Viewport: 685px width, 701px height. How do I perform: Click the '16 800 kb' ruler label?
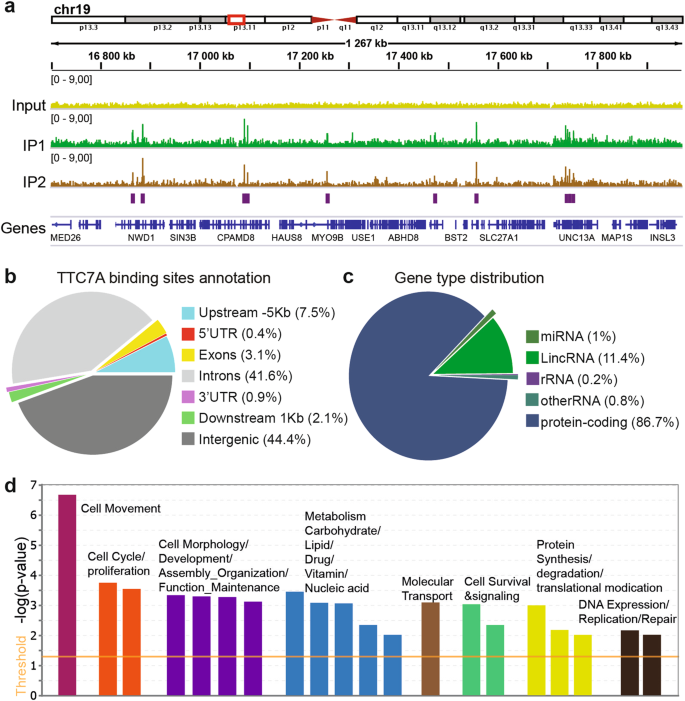pyautogui.click(x=111, y=56)
